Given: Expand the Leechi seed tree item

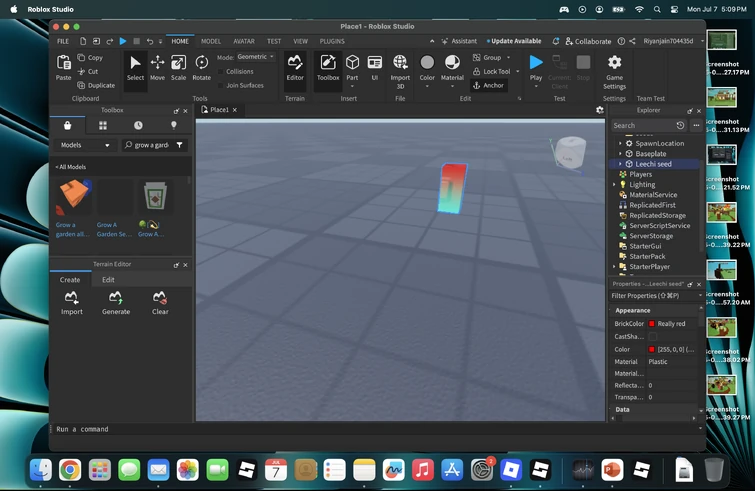Looking at the screenshot, I should [x=620, y=164].
